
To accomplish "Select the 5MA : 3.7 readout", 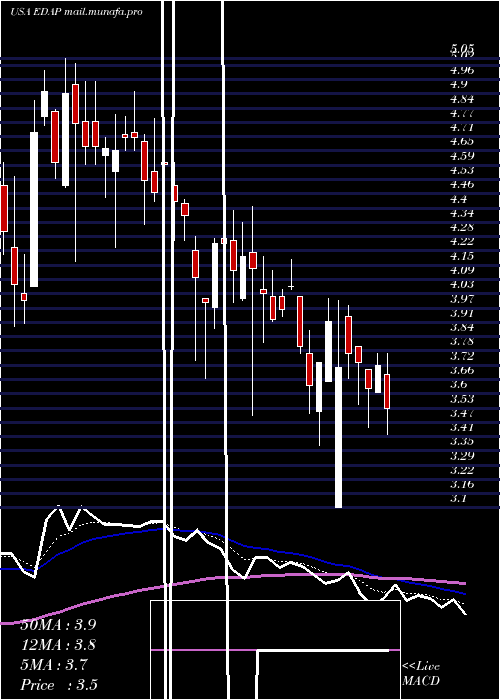I will tap(54, 665).
